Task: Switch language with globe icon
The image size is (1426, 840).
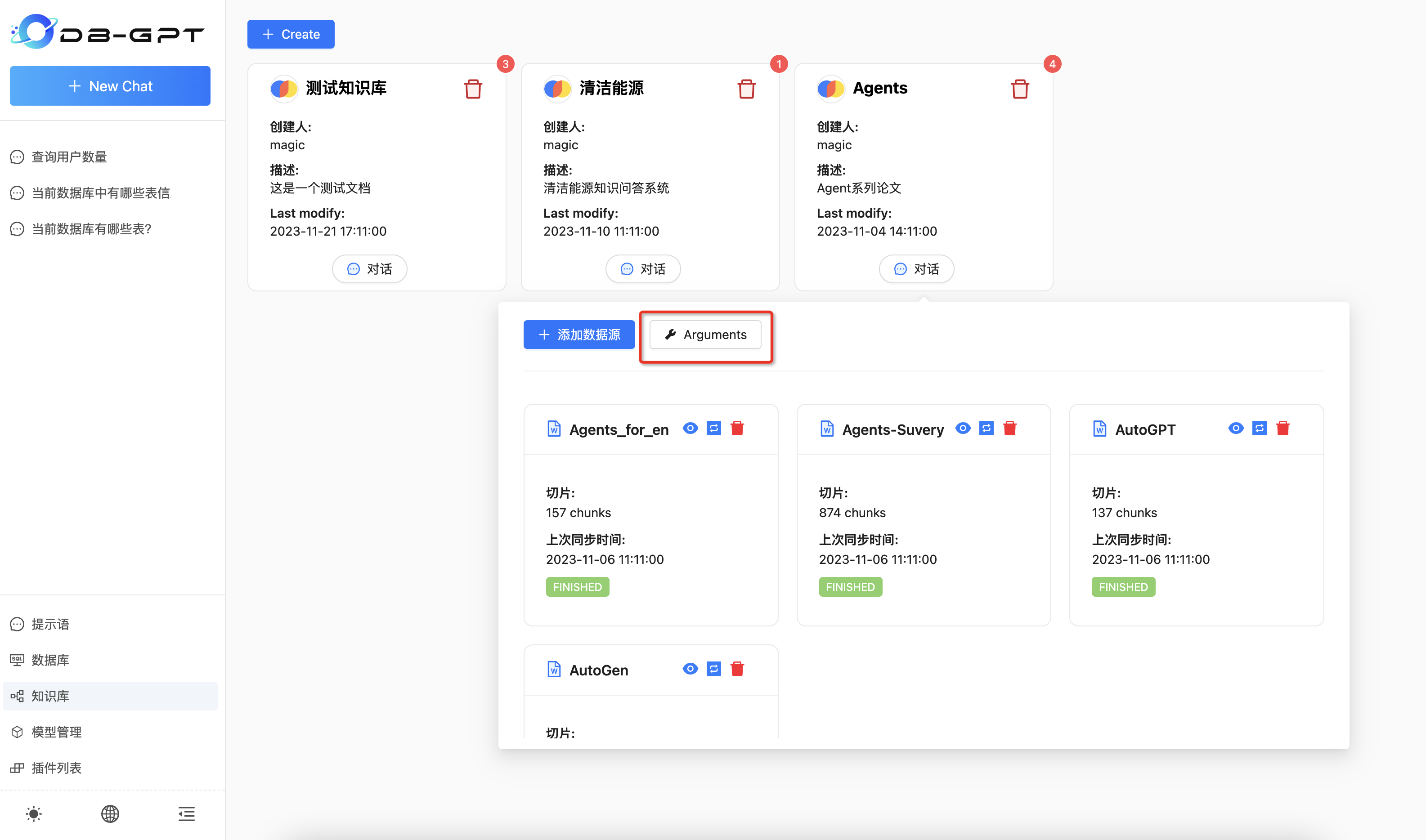Action: pos(110,814)
